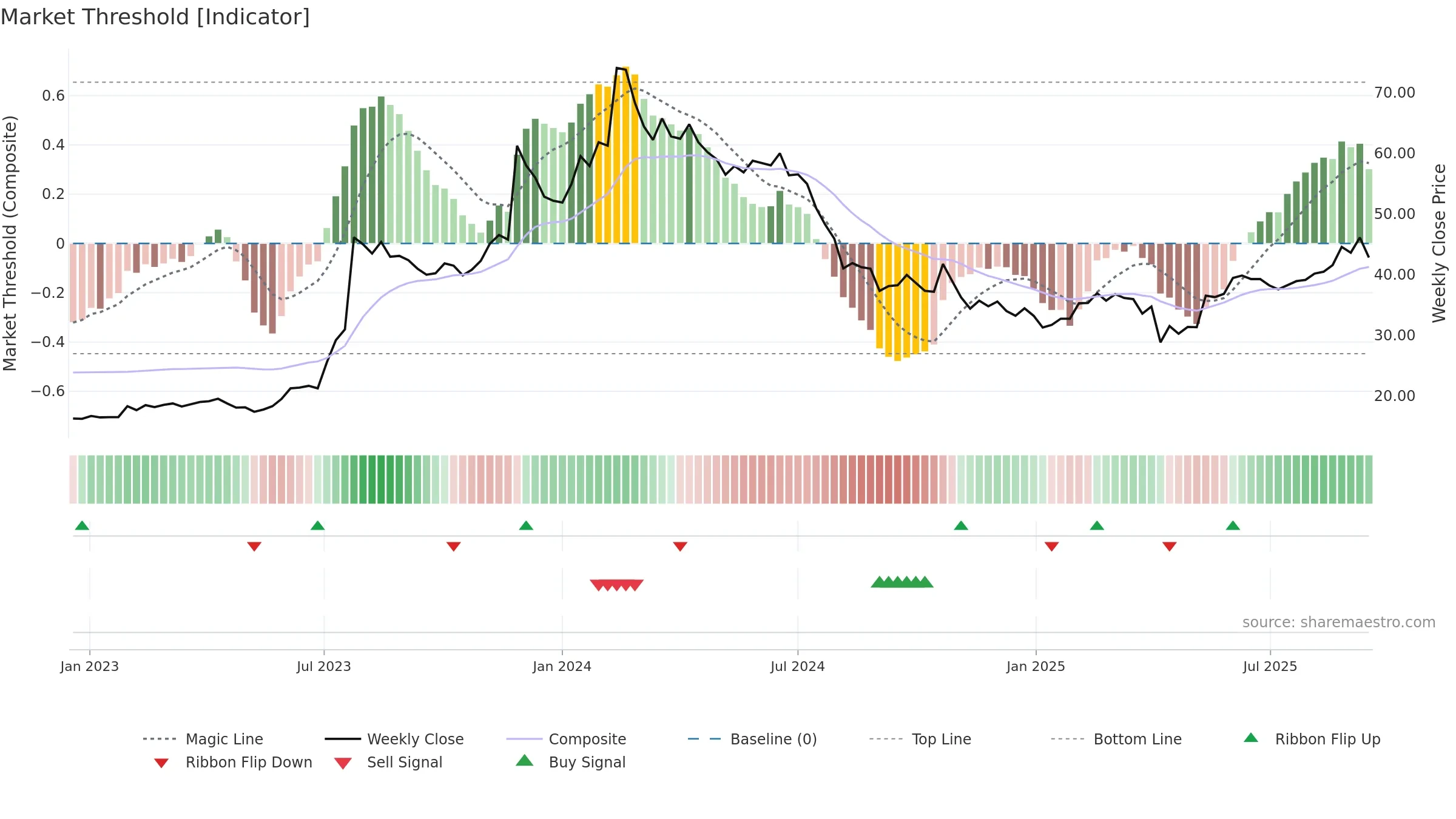Click the darkest red ribbon segment in autumn 2024

tap(897, 479)
